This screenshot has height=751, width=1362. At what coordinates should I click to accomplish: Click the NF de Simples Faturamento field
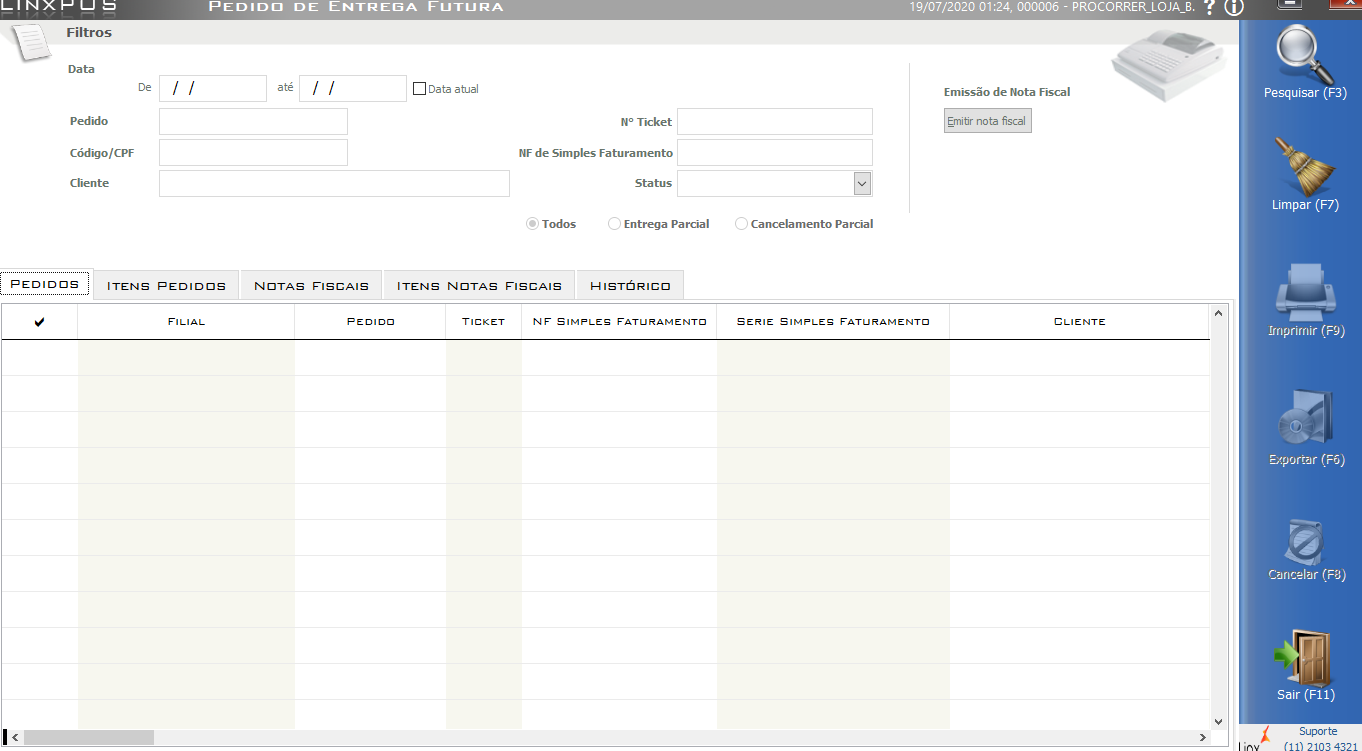pyautogui.click(x=775, y=152)
